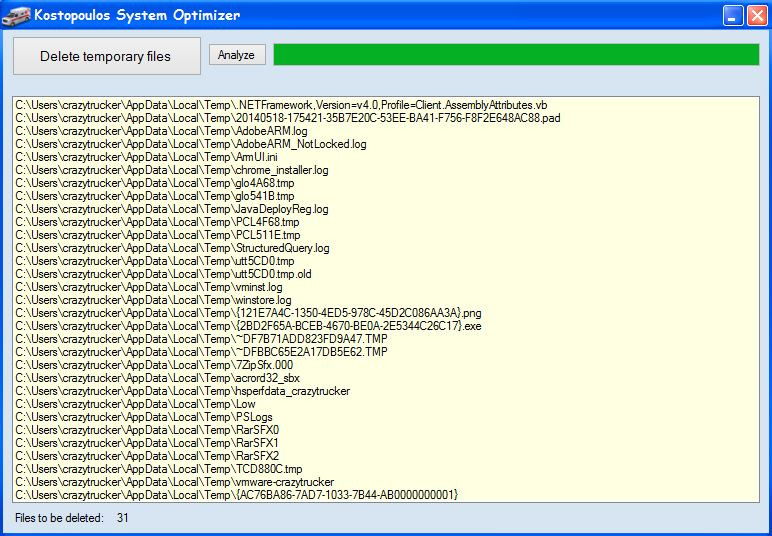This screenshot has width=772, height=536.
Task: Select the RarSFX2 entry
Action: (x=147, y=455)
